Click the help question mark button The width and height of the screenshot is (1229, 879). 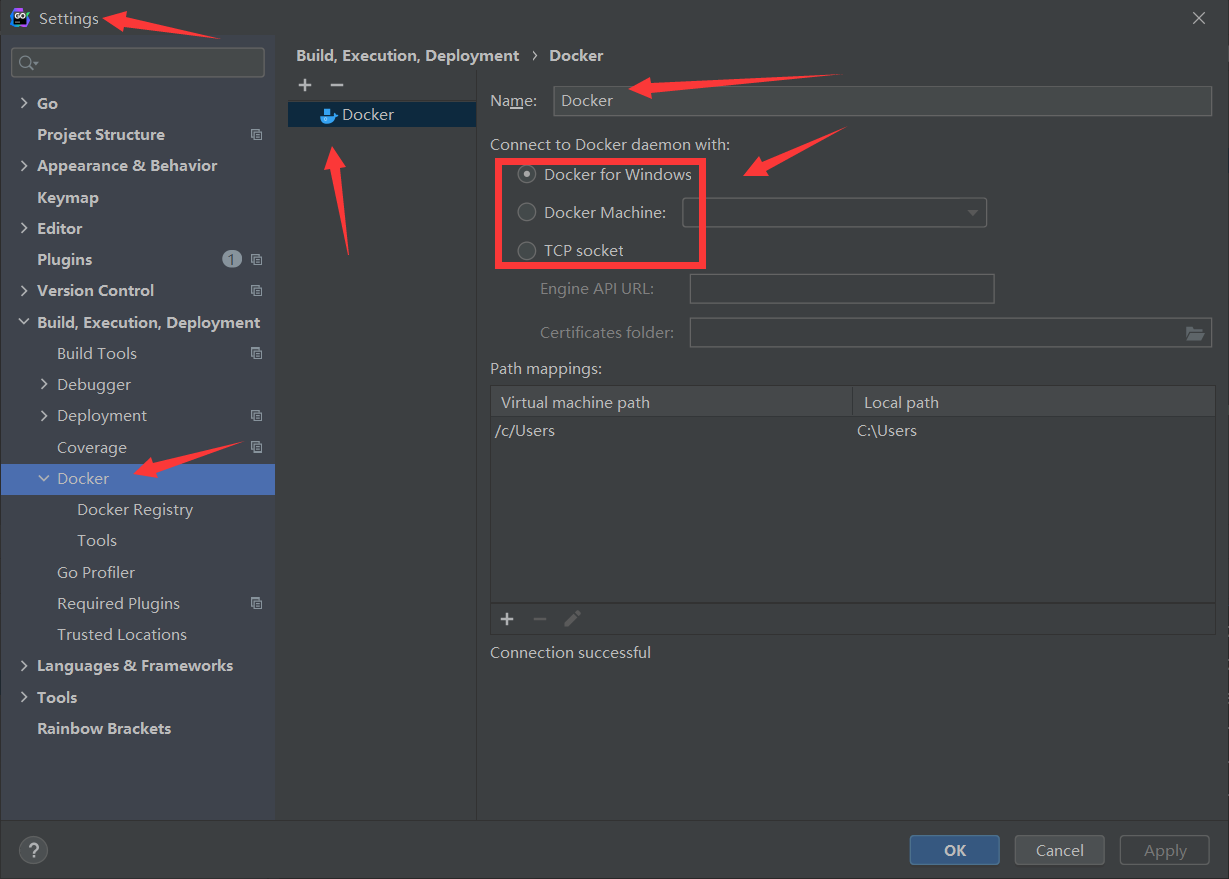pos(33,850)
